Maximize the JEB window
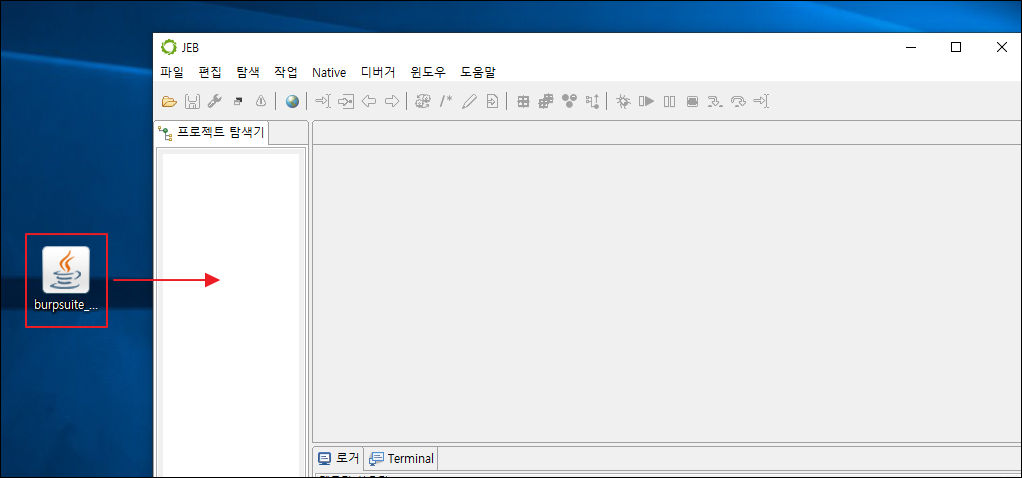The image size is (1022, 478). point(956,47)
